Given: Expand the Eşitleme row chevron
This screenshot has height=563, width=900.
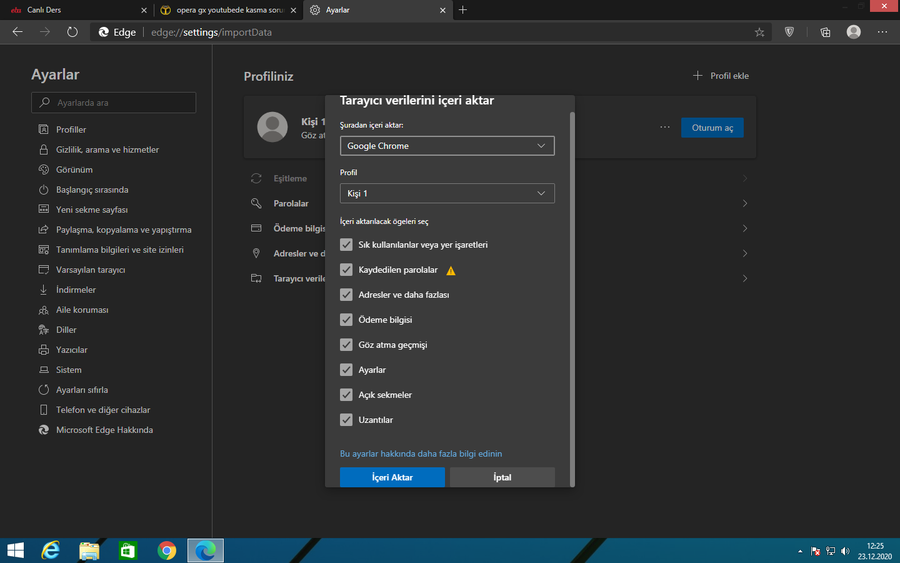Looking at the screenshot, I should (x=744, y=178).
